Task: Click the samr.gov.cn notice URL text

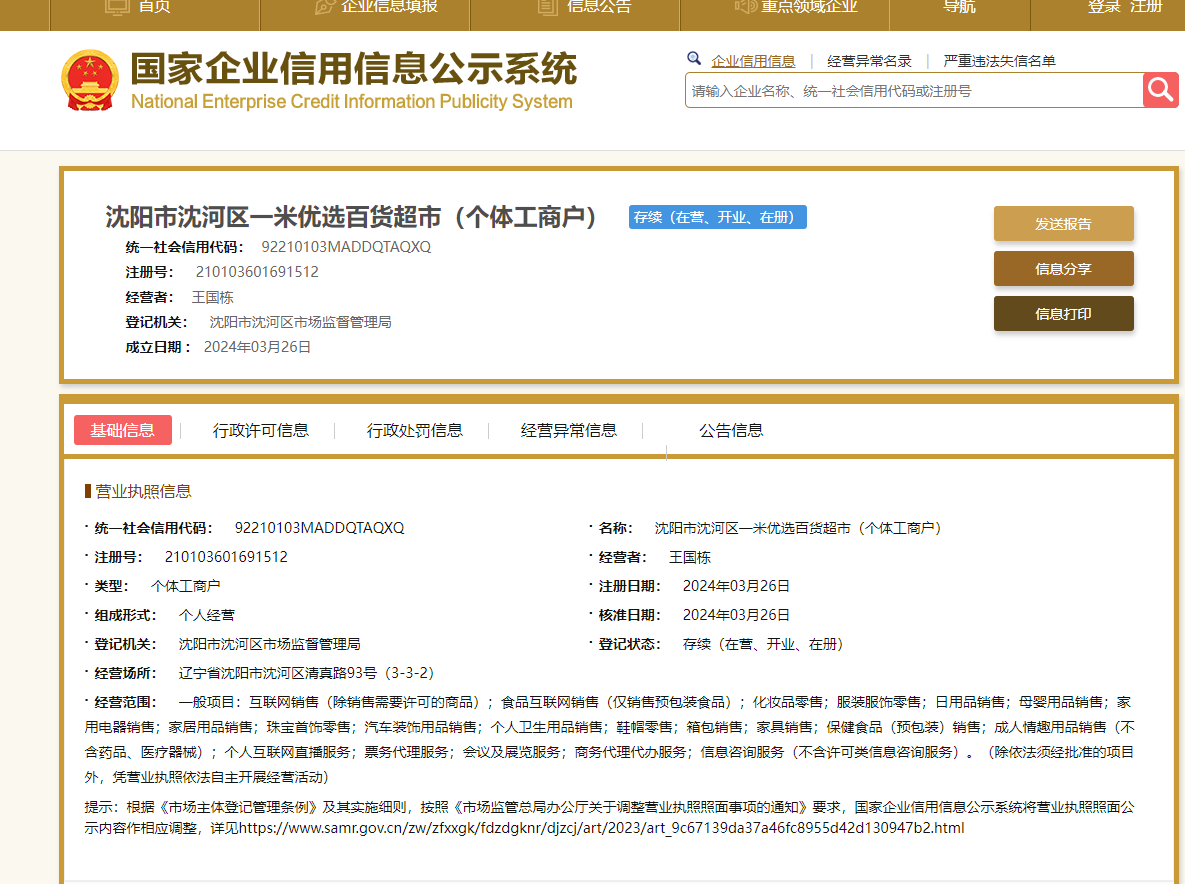Action: (x=602, y=828)
